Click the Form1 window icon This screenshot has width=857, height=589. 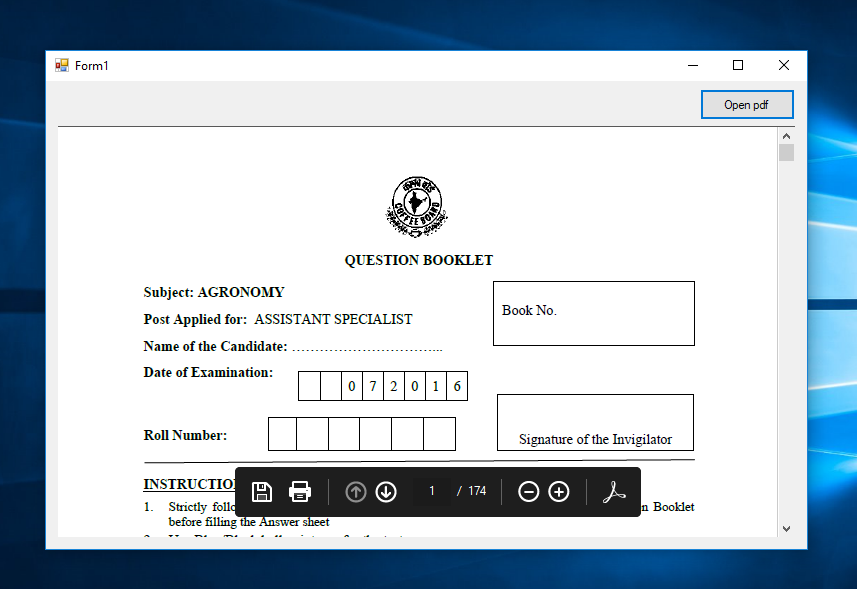pos(62,66)
